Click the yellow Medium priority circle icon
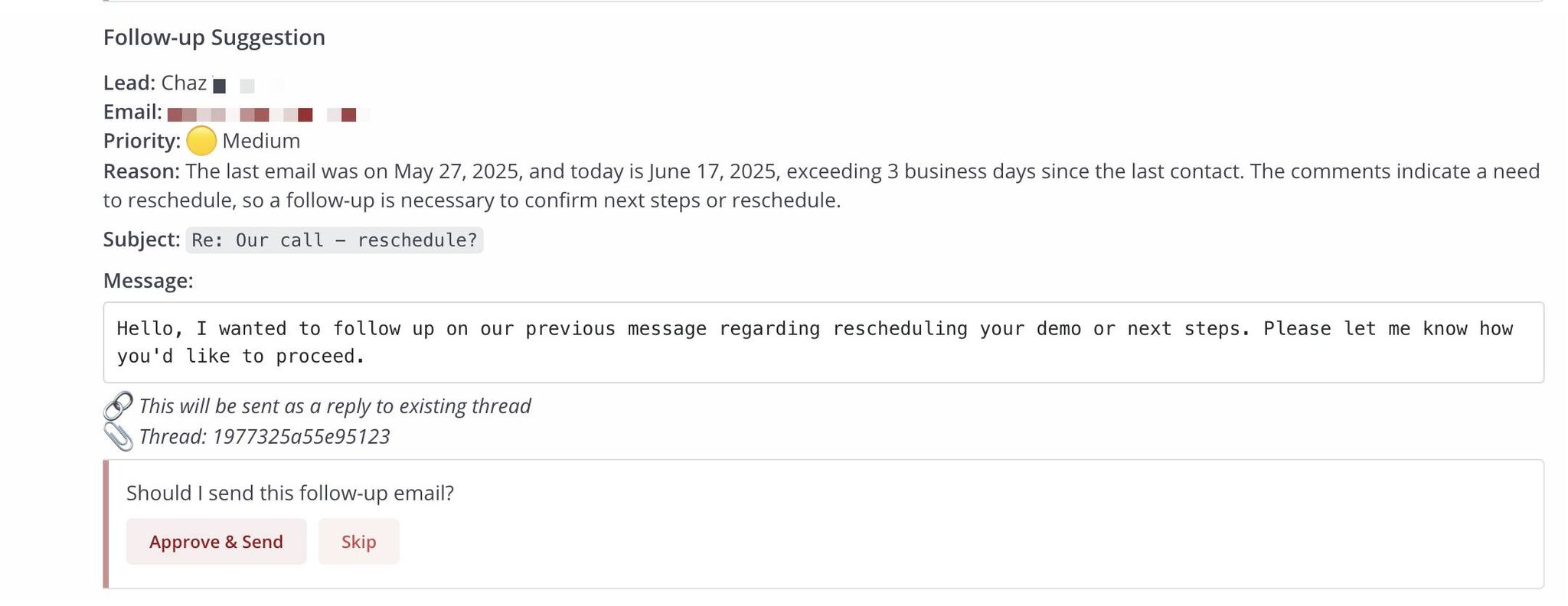Image resolution: width=1568 pixels, height=606 pixels. tap(201, 141)
